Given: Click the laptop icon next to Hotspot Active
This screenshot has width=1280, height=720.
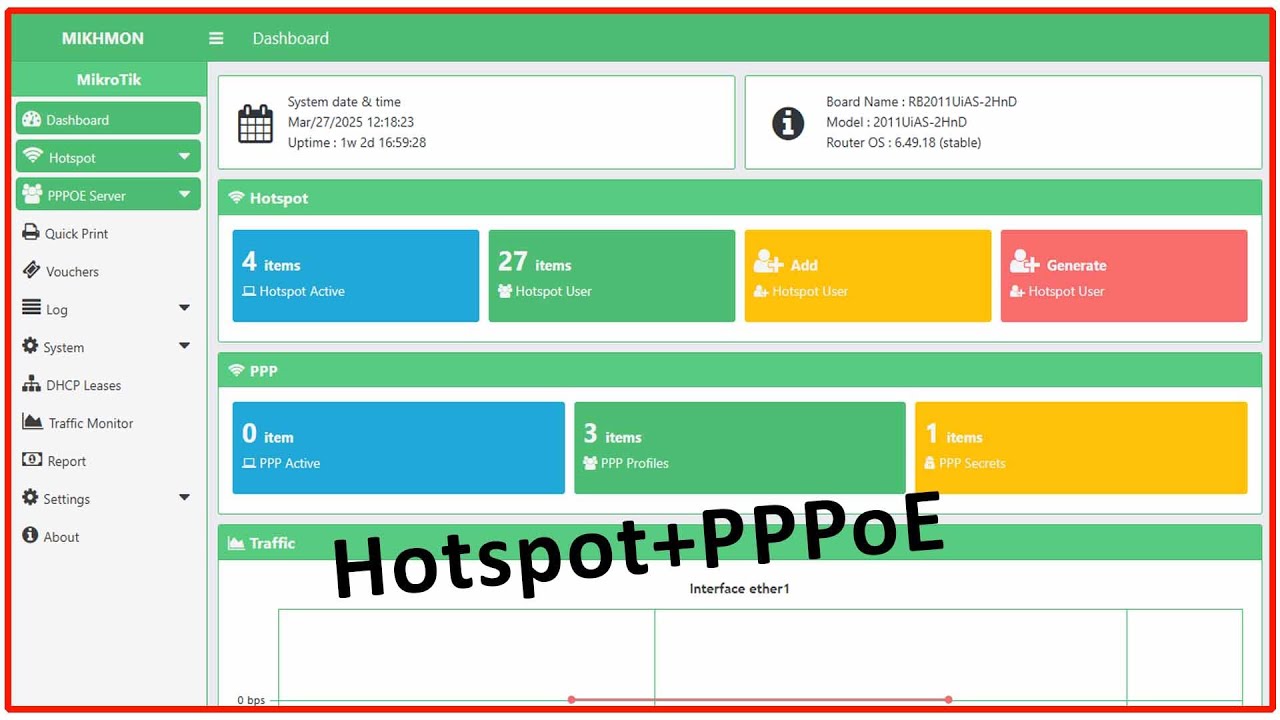Looking at the screenshot, I should coord(249,291).
